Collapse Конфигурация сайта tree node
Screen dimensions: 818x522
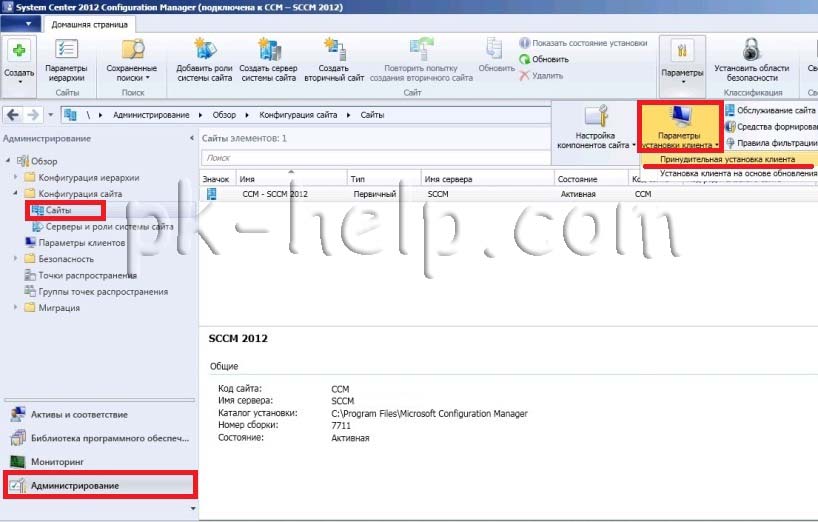pyautogui.click(x=15, y=193)
